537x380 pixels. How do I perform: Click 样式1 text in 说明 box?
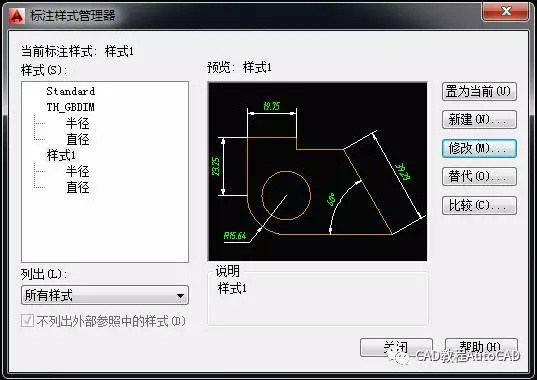(x=232, y=288)
